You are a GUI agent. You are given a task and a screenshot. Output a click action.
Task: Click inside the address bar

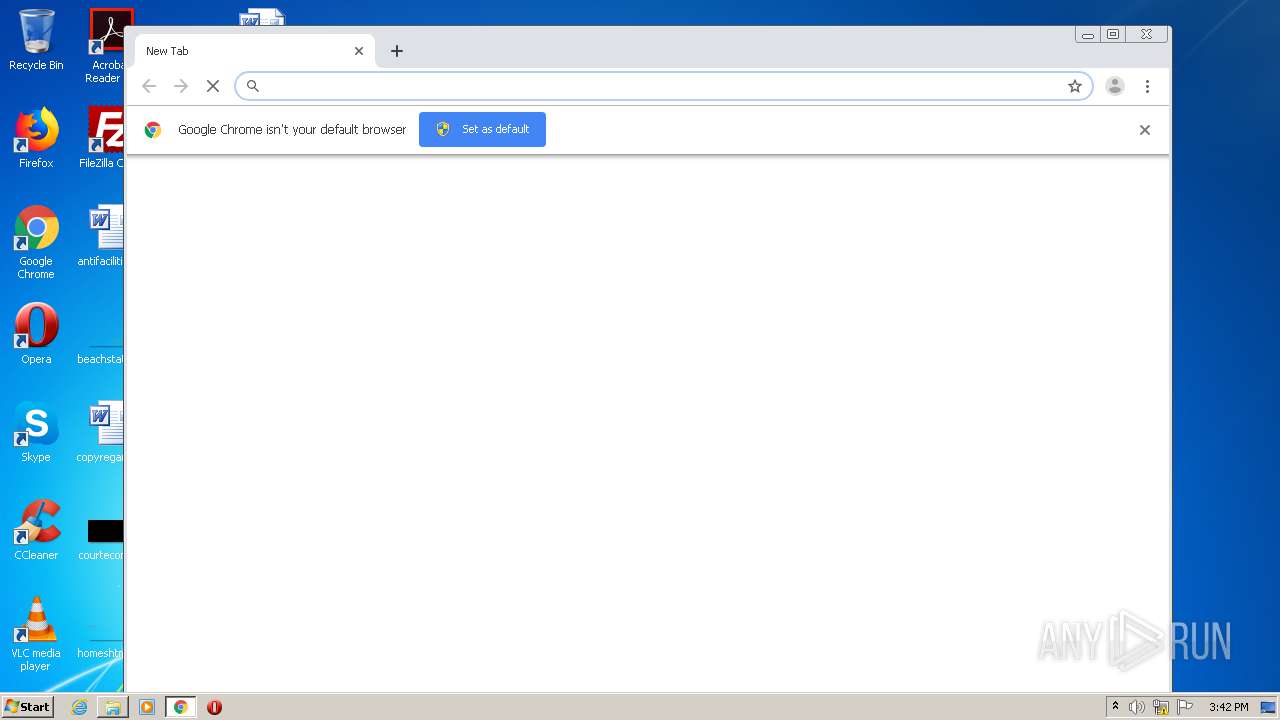click(x=663, y=86)
